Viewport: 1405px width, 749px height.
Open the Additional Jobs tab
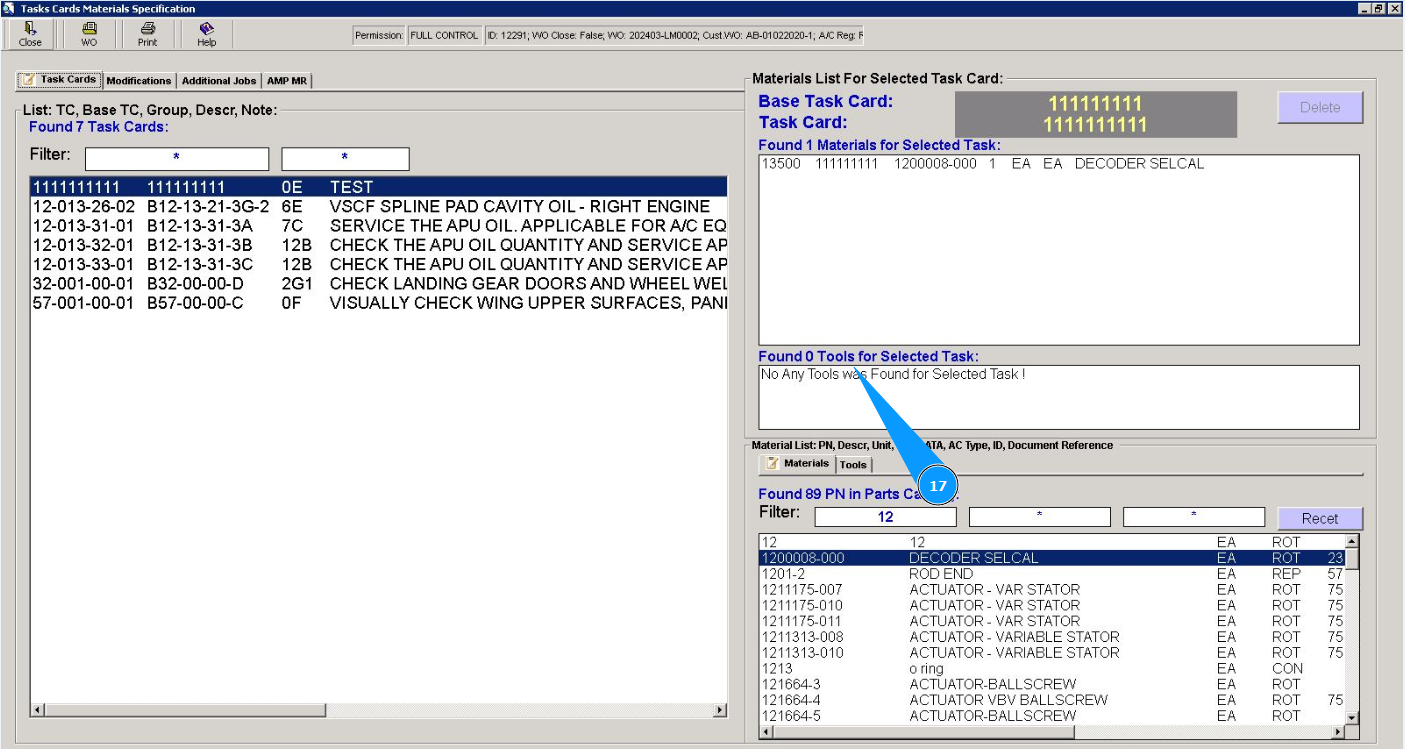click(219, 81)
